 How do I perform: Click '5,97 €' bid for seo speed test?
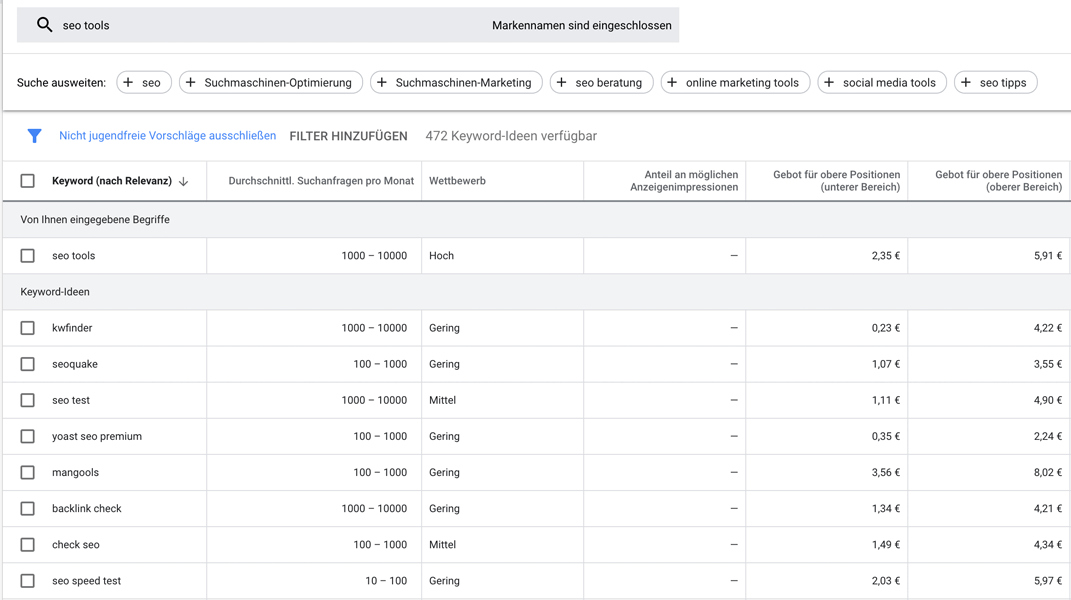(1048, 581)
